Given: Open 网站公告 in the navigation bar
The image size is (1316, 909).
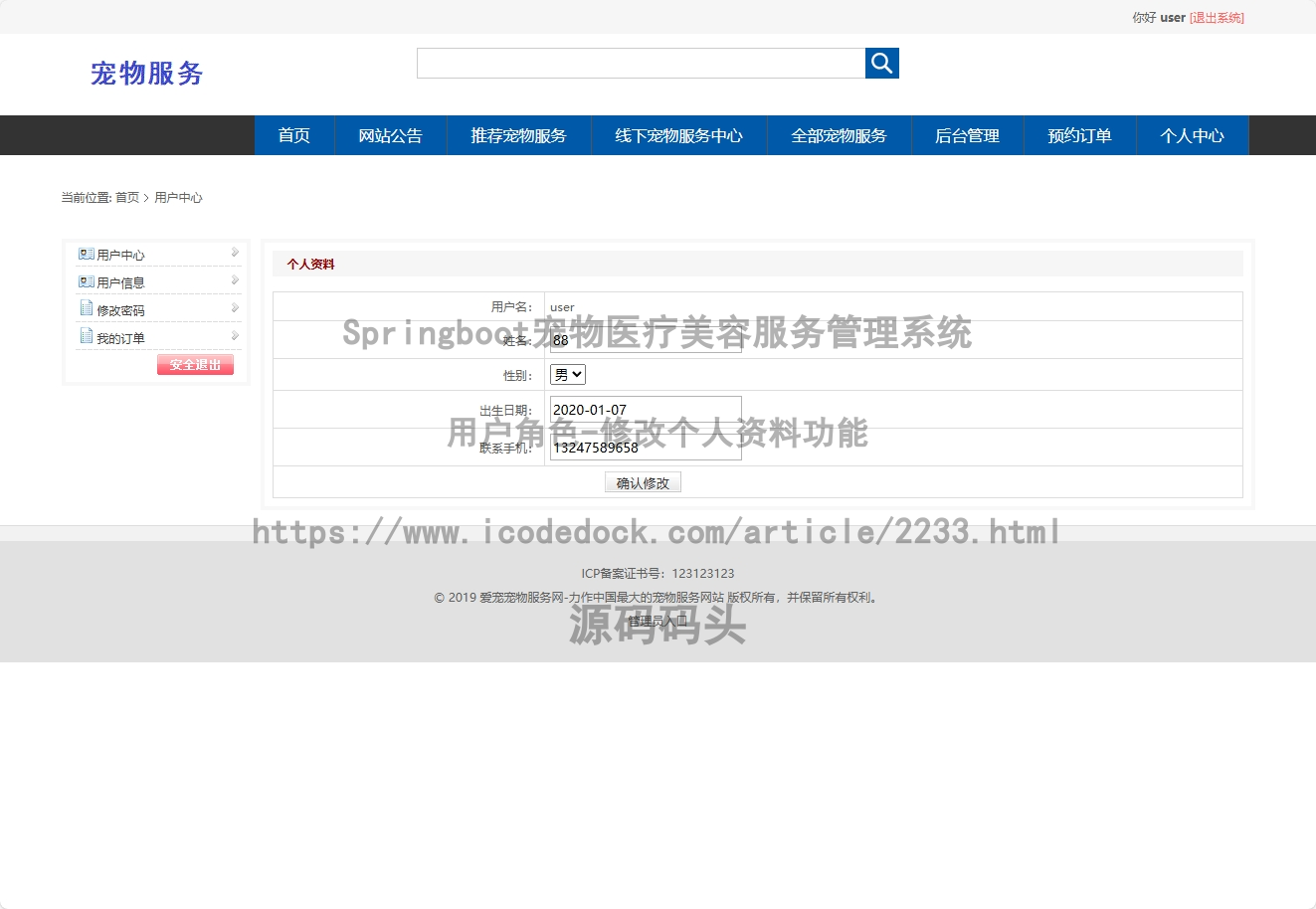Looking at the screenshot, I should tap(390, 135).
